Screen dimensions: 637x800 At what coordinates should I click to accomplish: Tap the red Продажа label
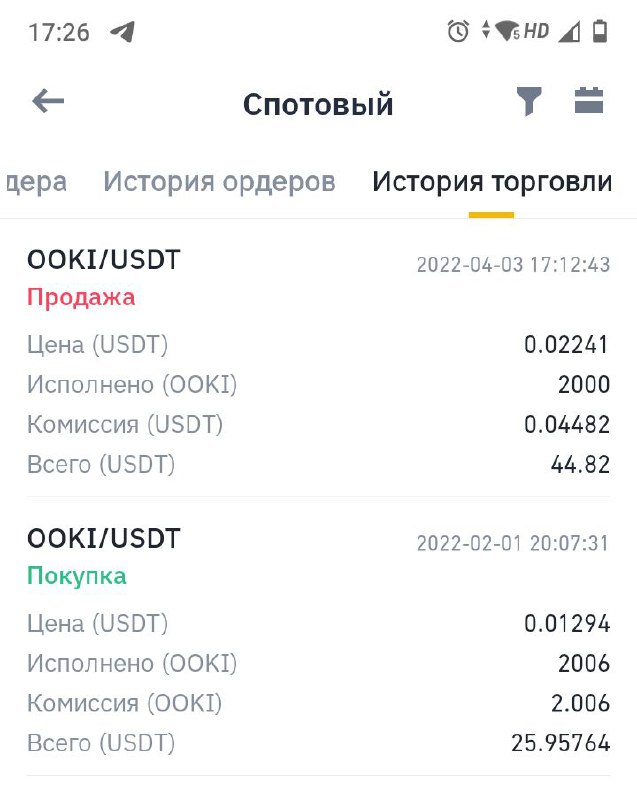81,297
